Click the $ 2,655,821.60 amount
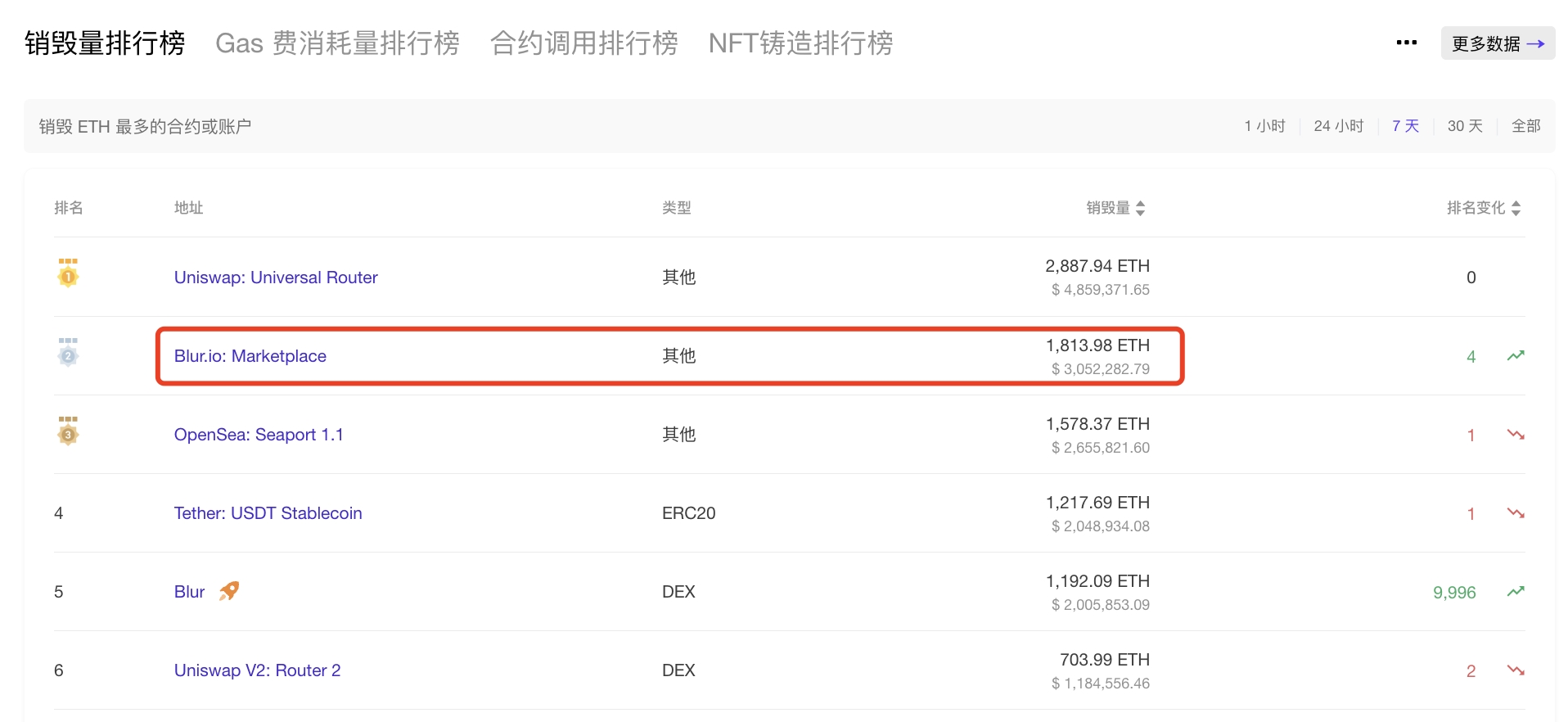This screenshot has height=722, width=1568. click(x=1101, y=448)
